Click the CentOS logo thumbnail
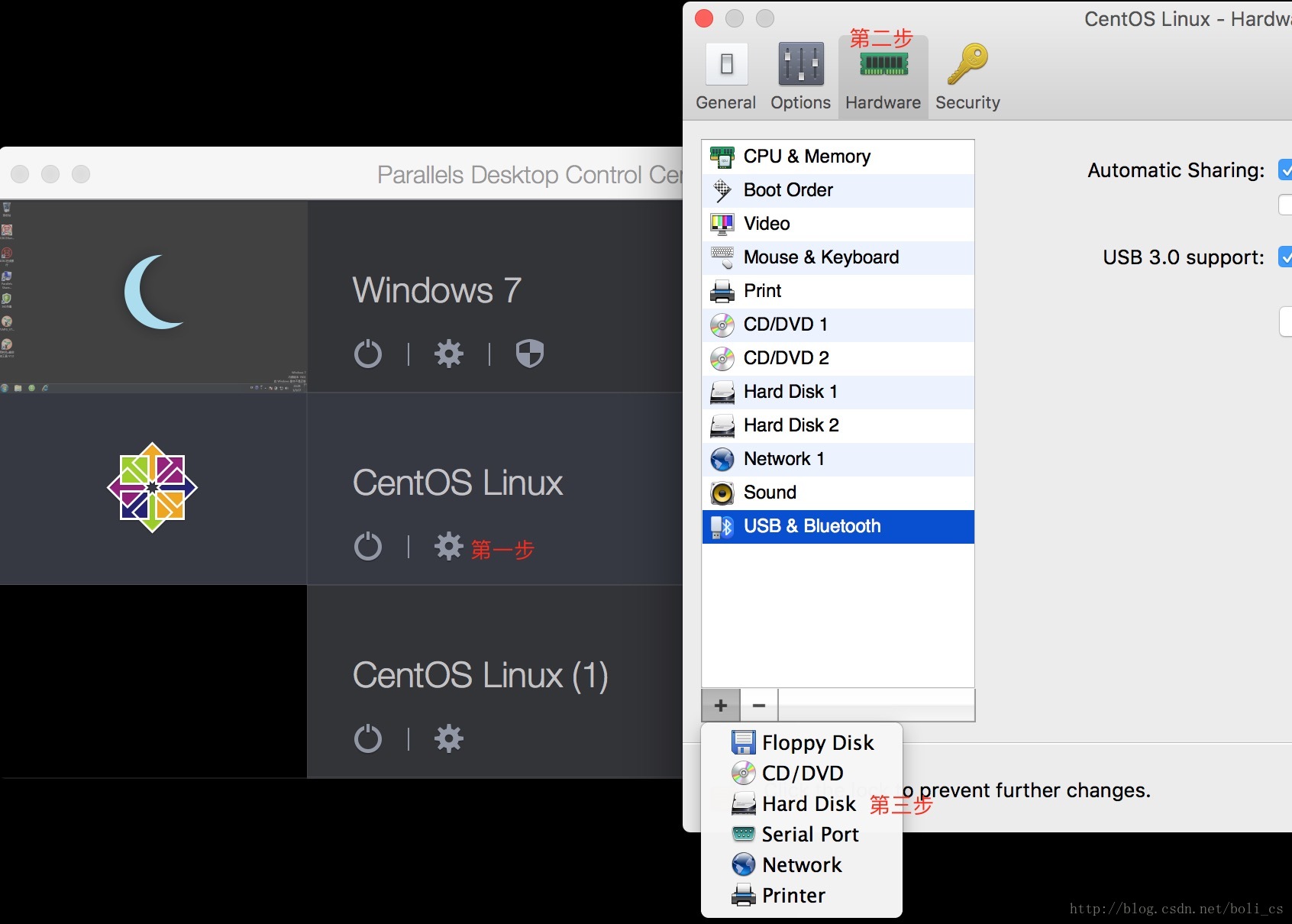This screenshot has width=1292, height=924. coord(153,487)
